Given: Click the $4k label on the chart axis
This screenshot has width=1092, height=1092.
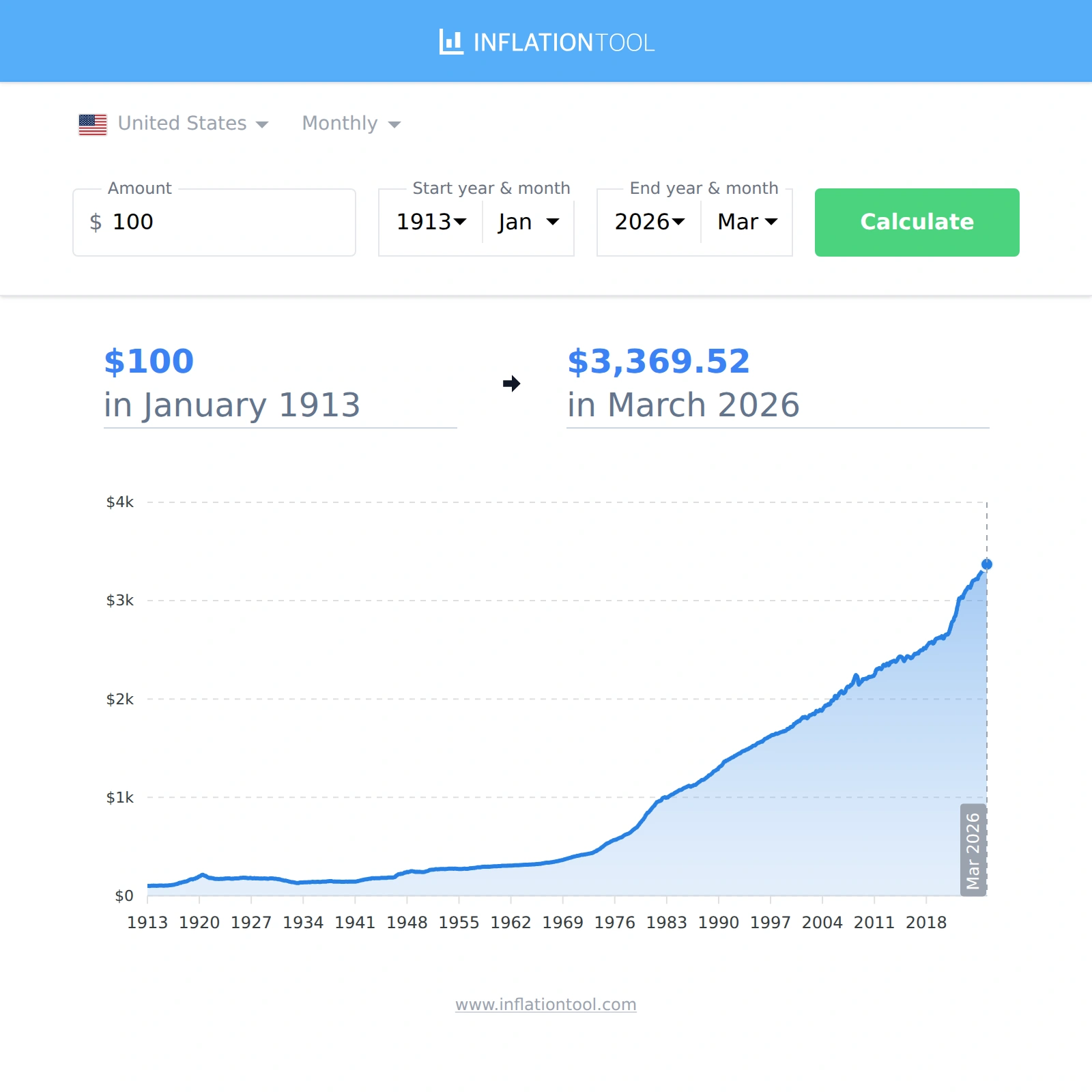Looking at the screenshot, I should (120, 502).
